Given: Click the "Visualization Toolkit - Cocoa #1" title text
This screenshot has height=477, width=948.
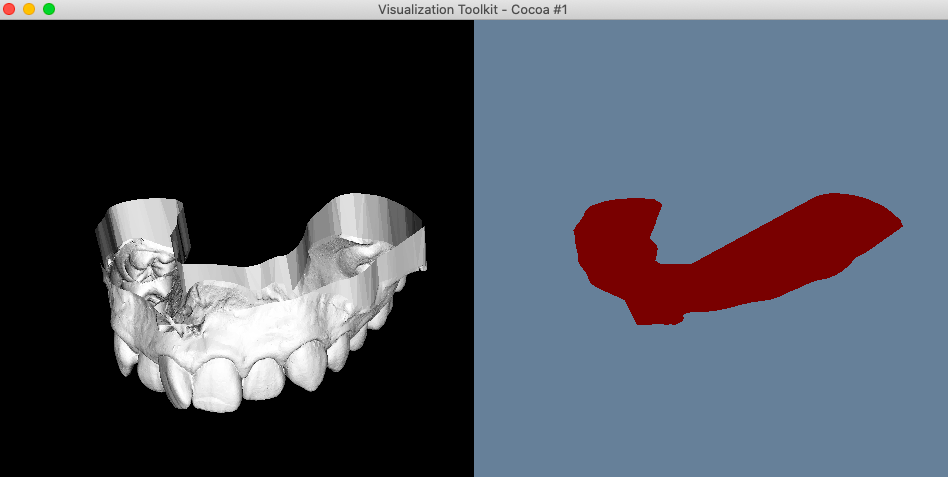Looking at the screenshot, I should pos(473,10).
